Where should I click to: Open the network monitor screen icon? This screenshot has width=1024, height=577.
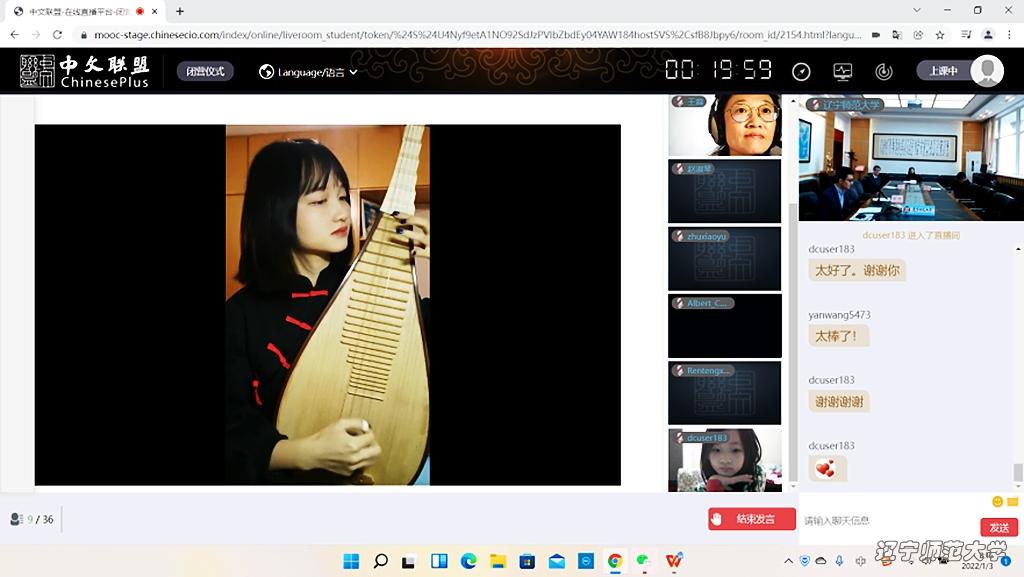[x=842, y=72]
